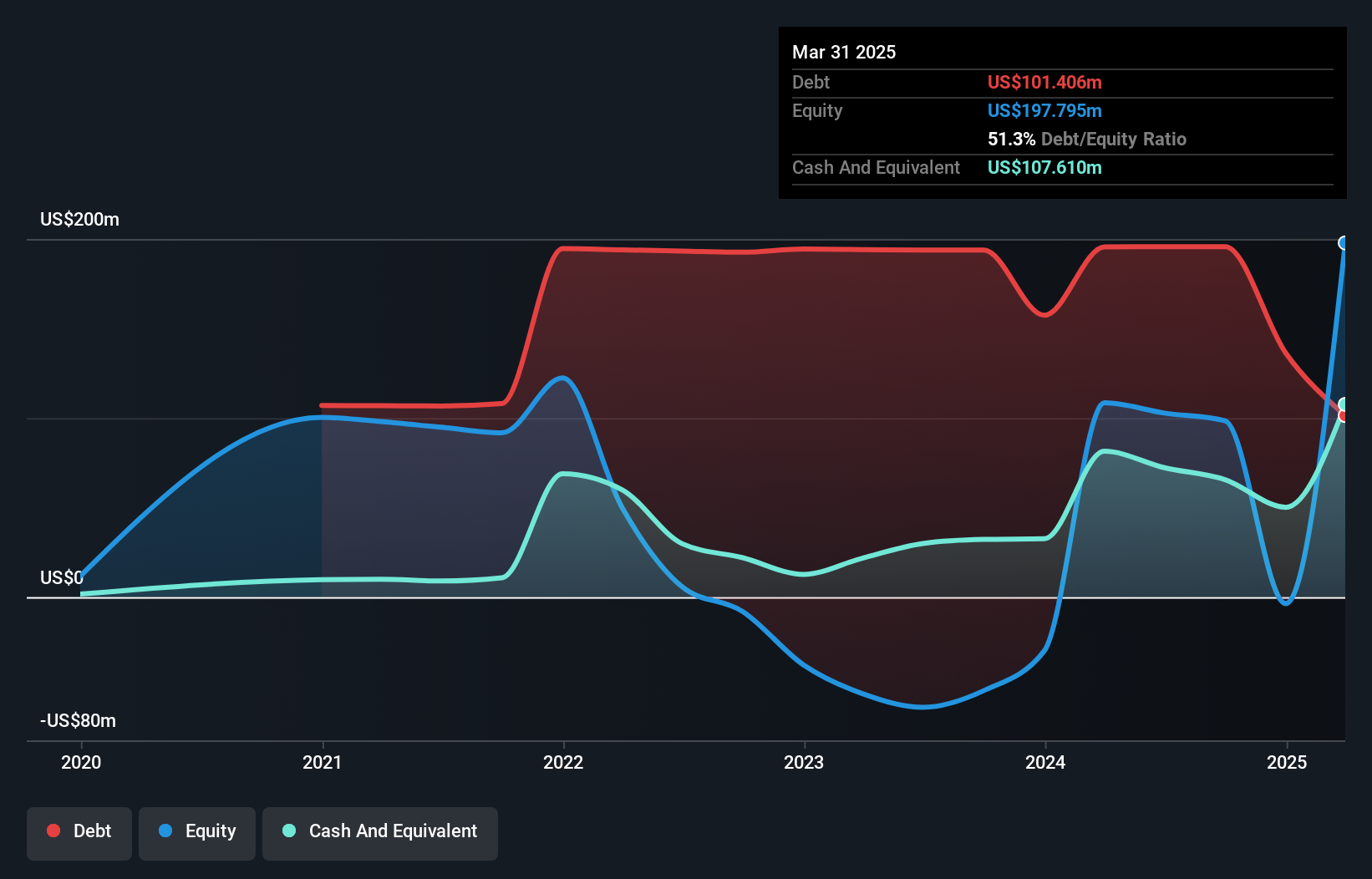Click the 2025 x-axis label
This screenshot has width=1372, height=879.
point(1287,762)
